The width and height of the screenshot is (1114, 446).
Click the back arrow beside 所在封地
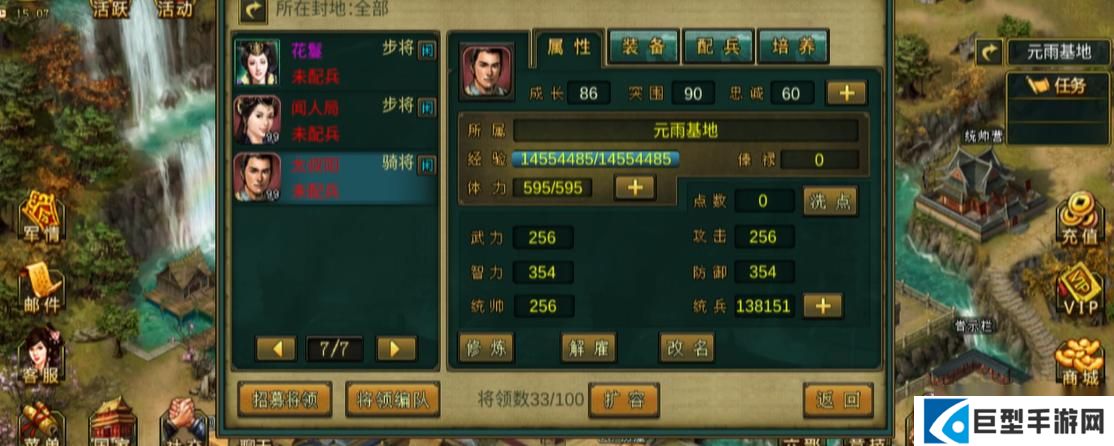[x=252, y=10]
